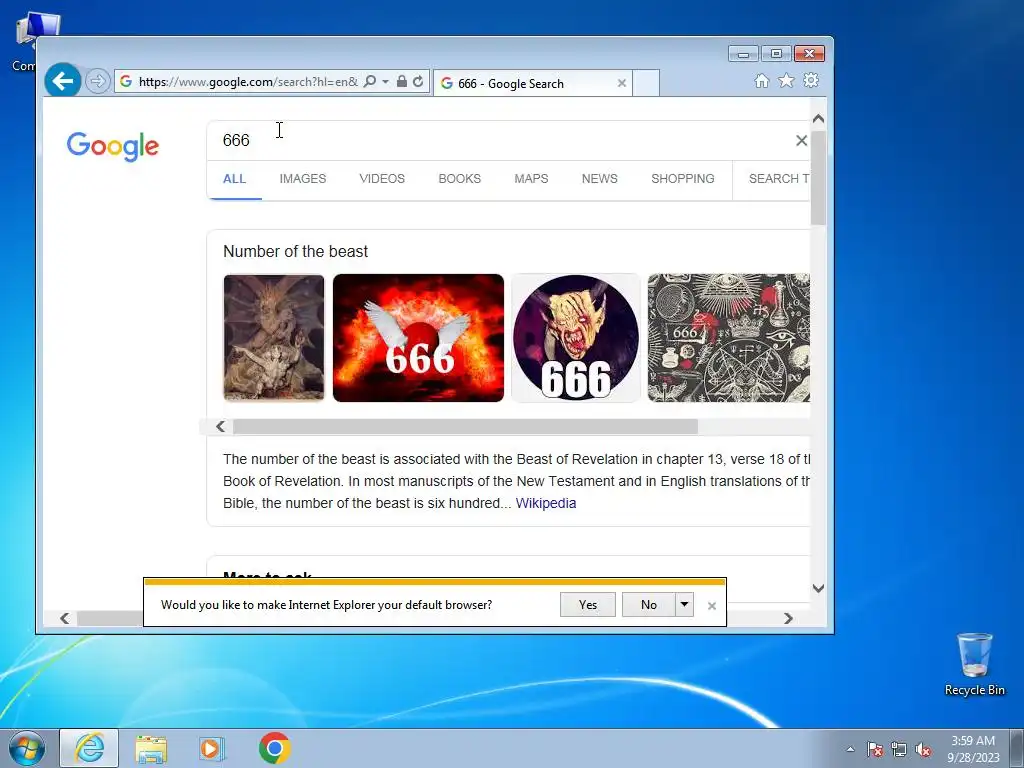Image resolution: width=1024 pixels, height=768 pixels.
Task: Click the window's horizontal scroll-right arrow
Action: (x=788, y=618)
